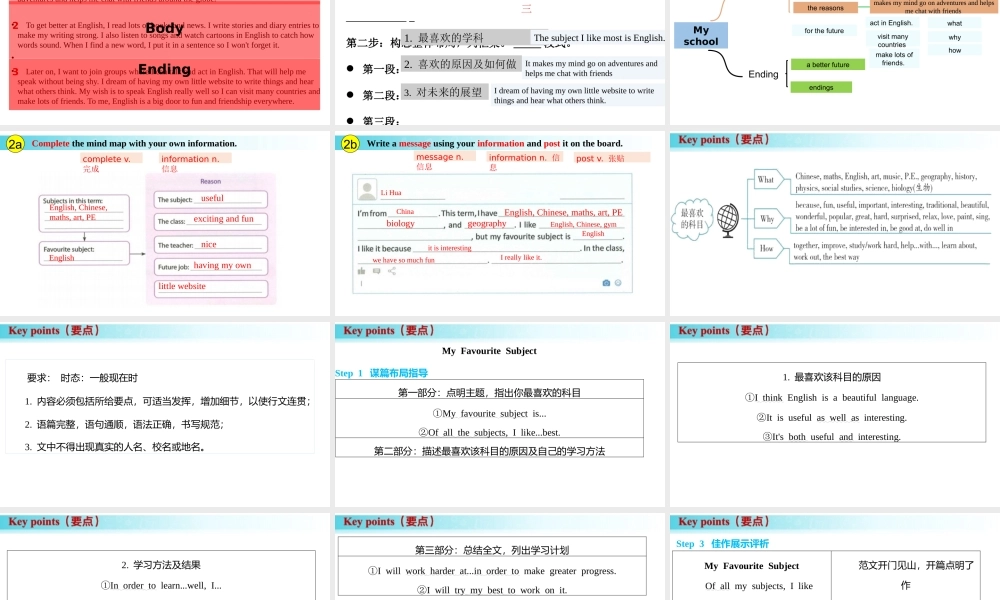Click 'The teacher: nice' field
This screenshot has height=600, width=1000.
(211, 245)
